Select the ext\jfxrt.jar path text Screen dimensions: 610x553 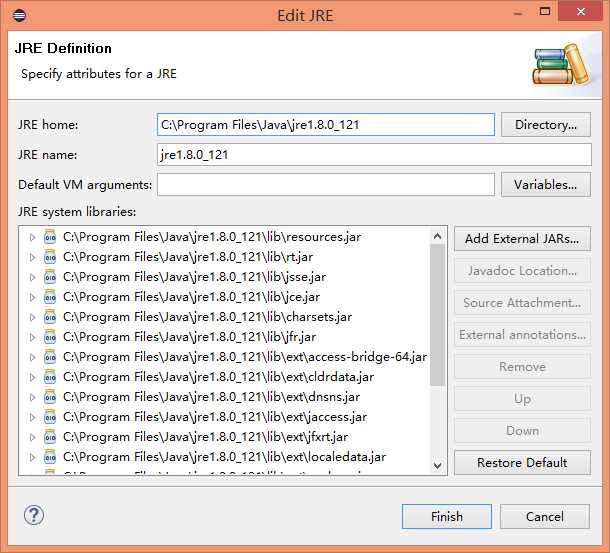click(x=205, y=437)
